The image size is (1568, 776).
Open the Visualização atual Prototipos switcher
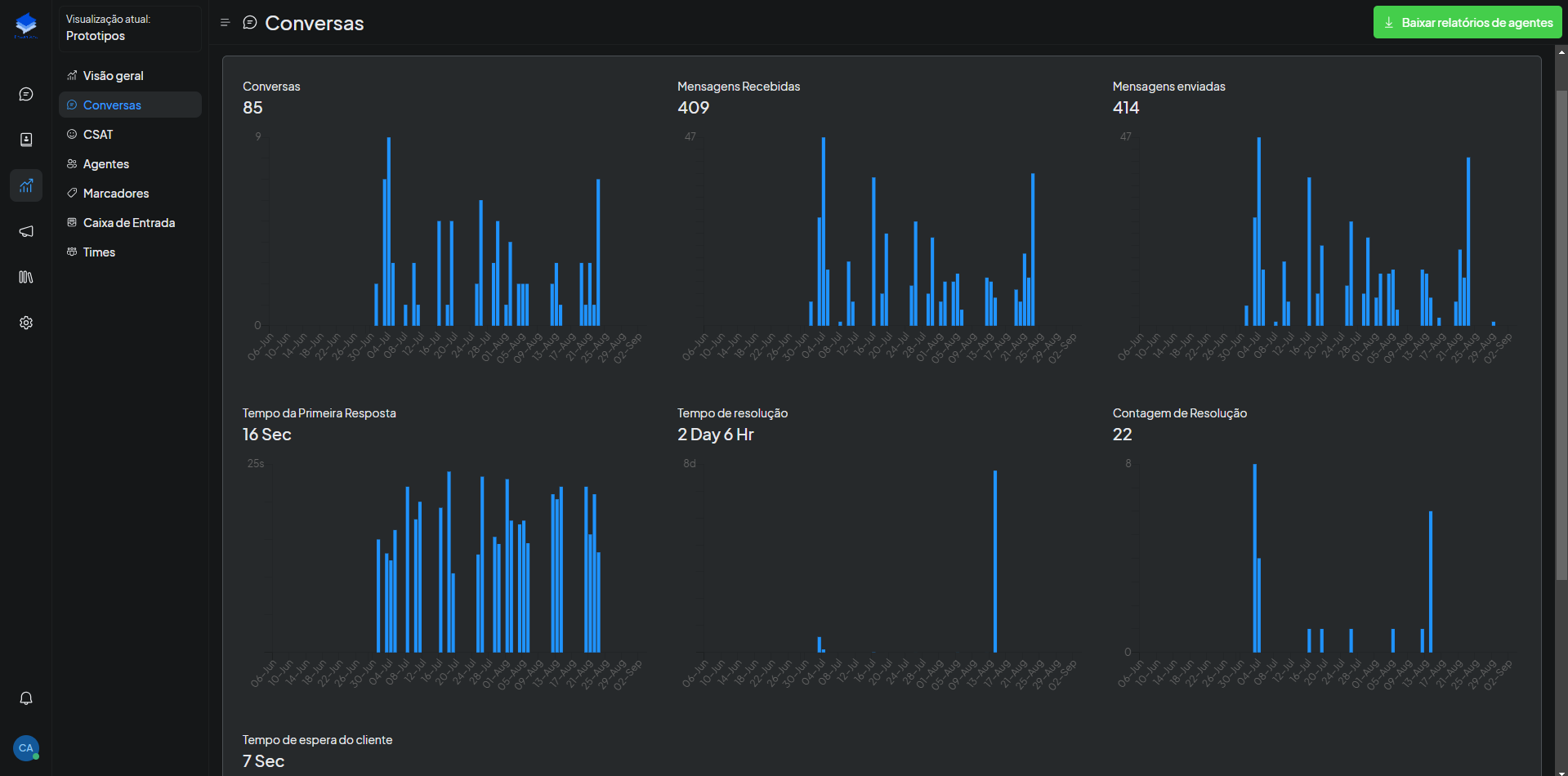(130, 29)
